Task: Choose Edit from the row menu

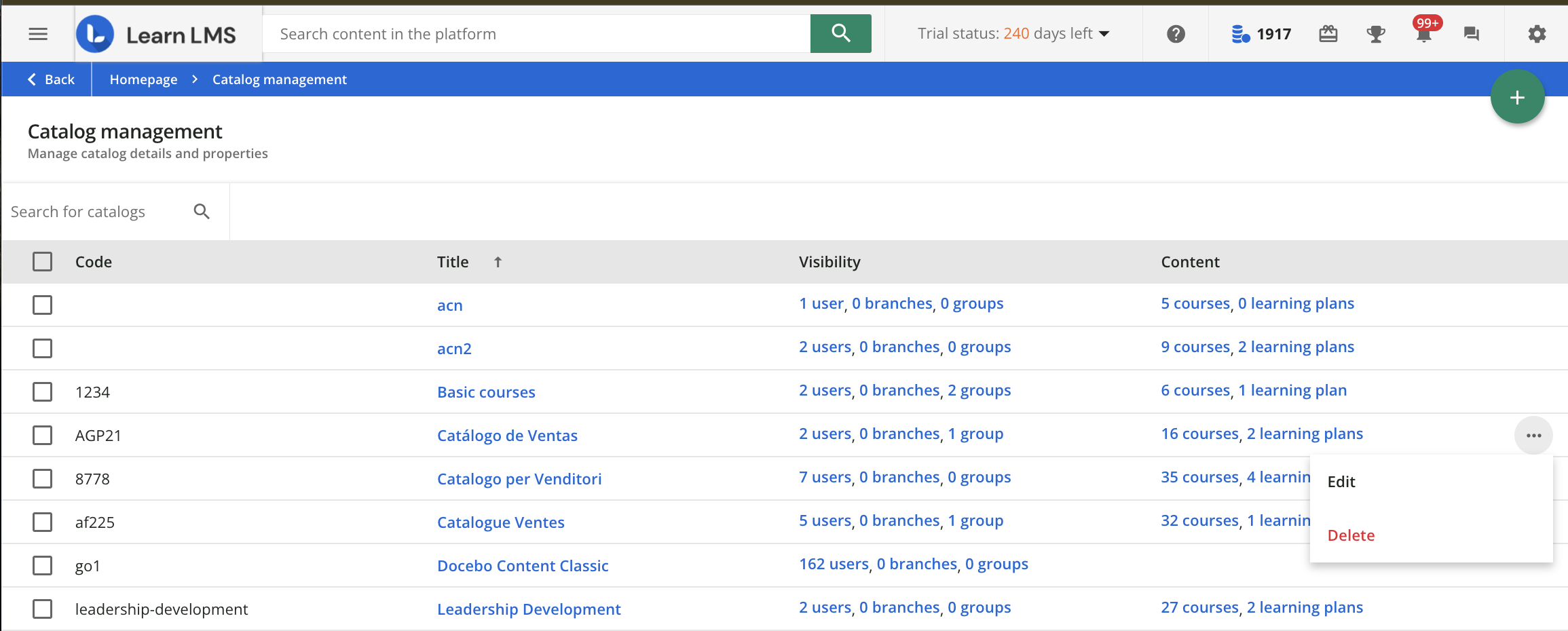Action: click(x=1341, y=482)
